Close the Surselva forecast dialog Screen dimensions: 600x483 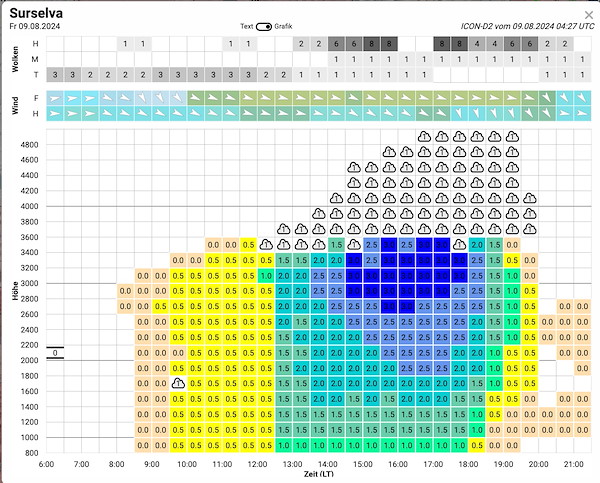pyautogui.click(x=589, y=15)
